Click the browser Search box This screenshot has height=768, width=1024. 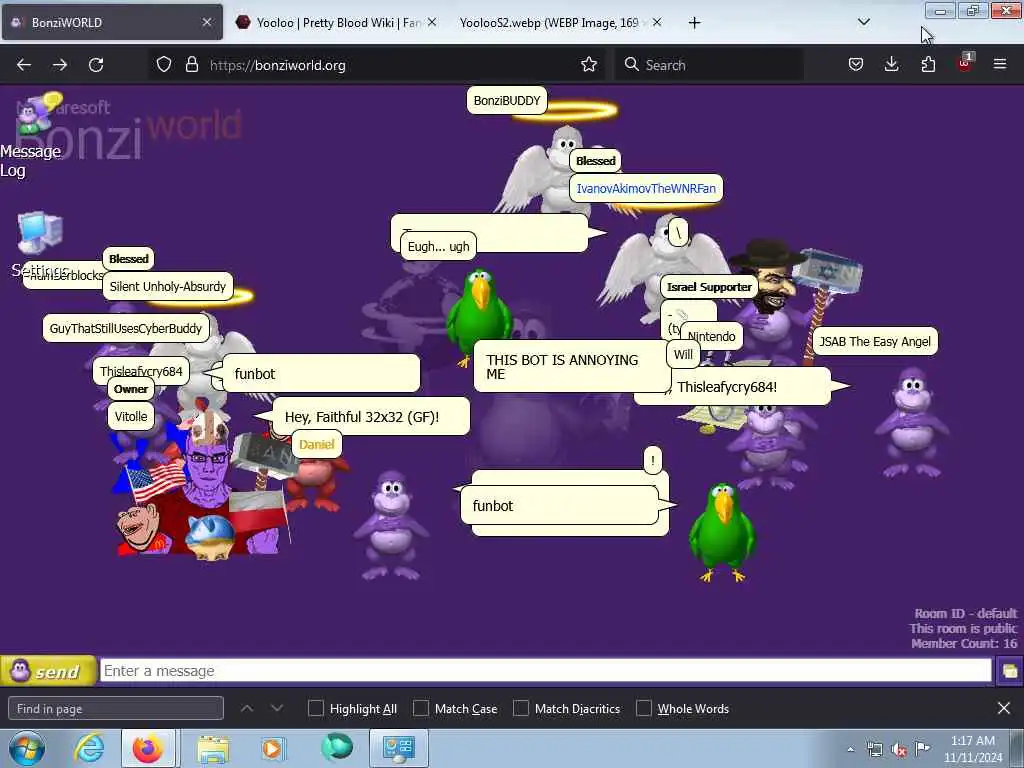709,65
